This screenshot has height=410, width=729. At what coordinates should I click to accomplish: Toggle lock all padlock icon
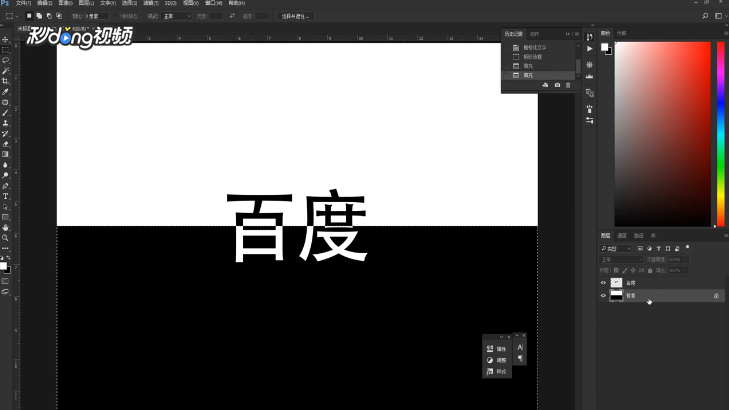[650, 270]
